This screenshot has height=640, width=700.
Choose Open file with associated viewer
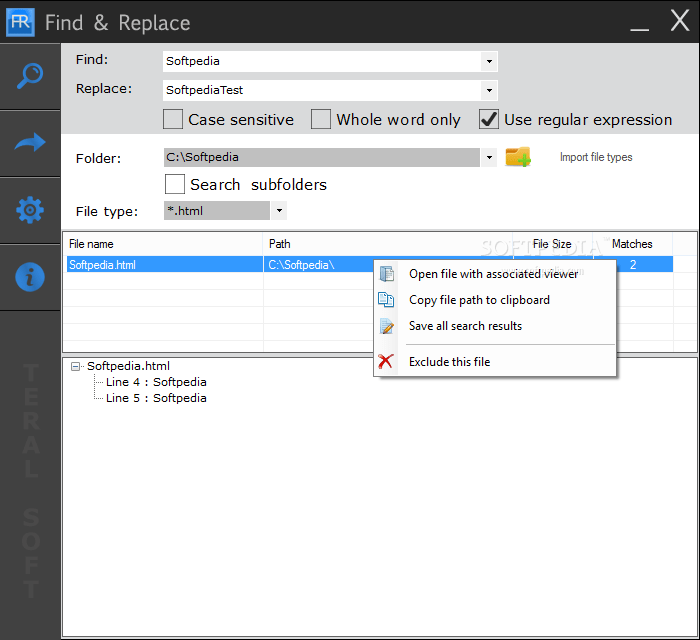493,274
